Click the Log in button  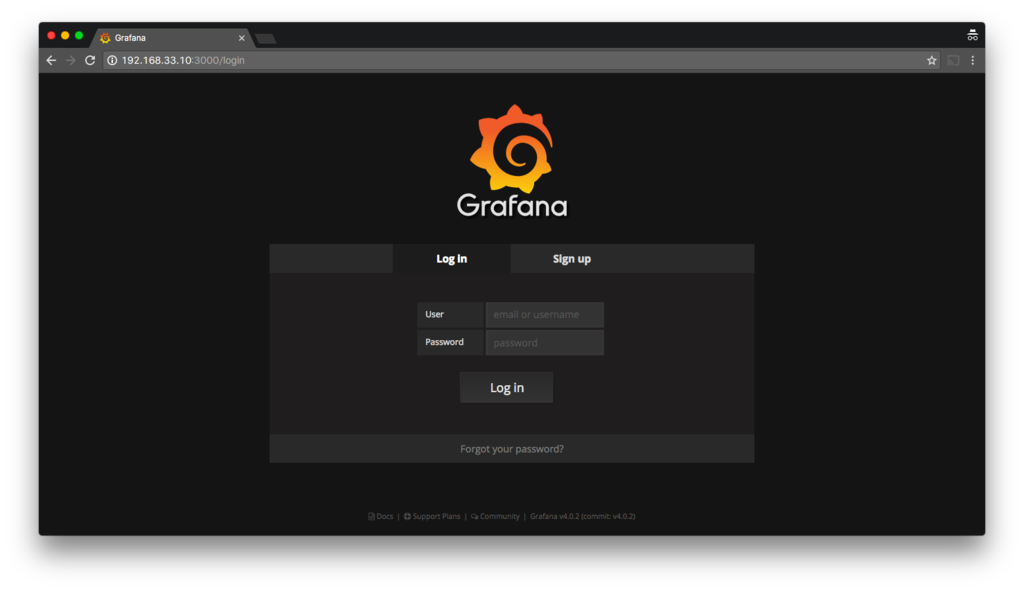[506, 387]
